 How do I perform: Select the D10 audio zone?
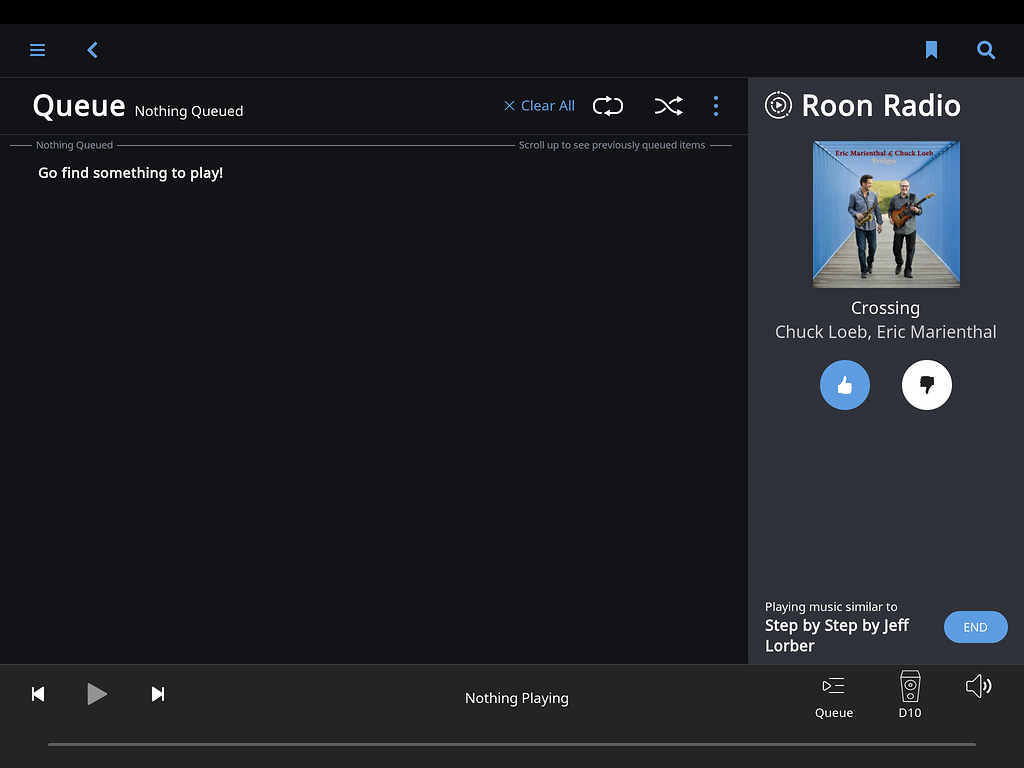point(910,695)
